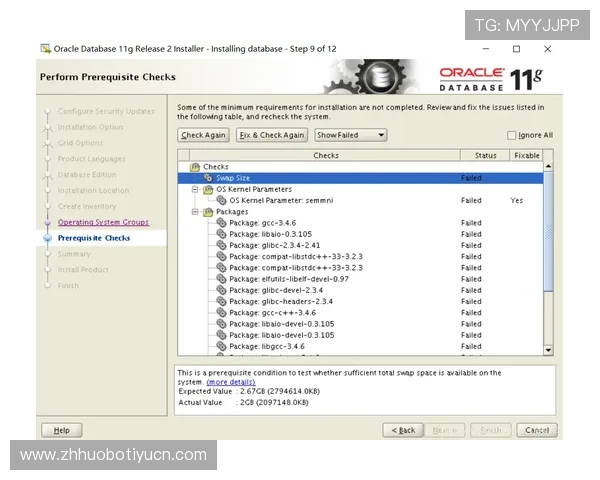The height and width of the screenshot is (480, 600).
Task: Collapse the OS Kernel Parameters node
Action: pos(195,189)
